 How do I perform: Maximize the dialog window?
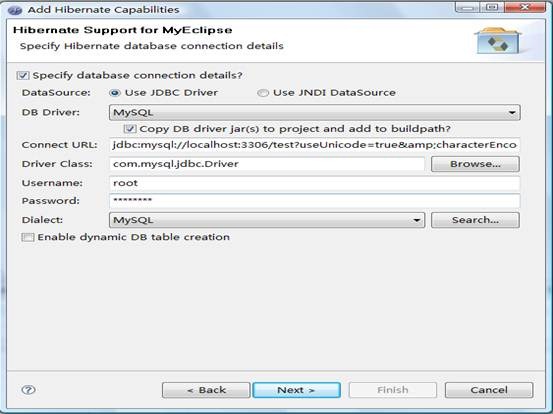click(x=492, y=7)
